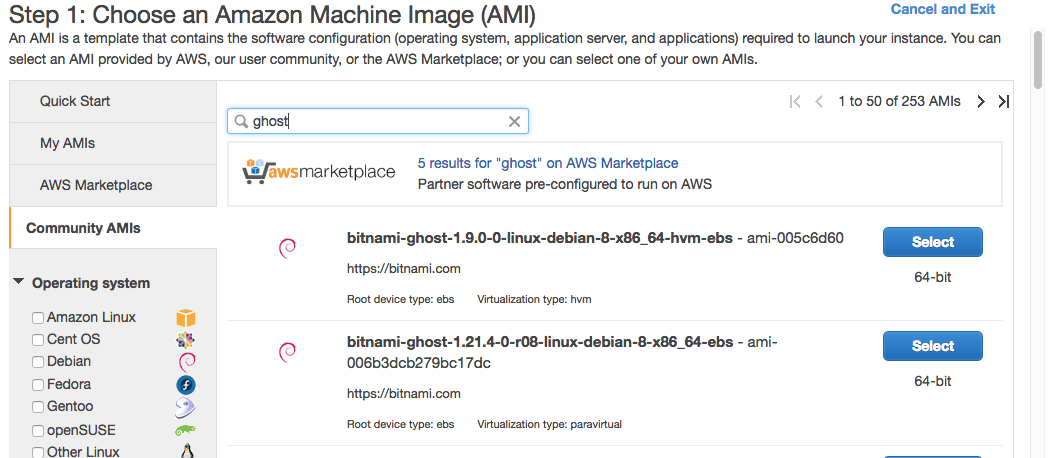Go to the previous page of AMIs
Screen dimensions: 1048x458
click(819, 101)
